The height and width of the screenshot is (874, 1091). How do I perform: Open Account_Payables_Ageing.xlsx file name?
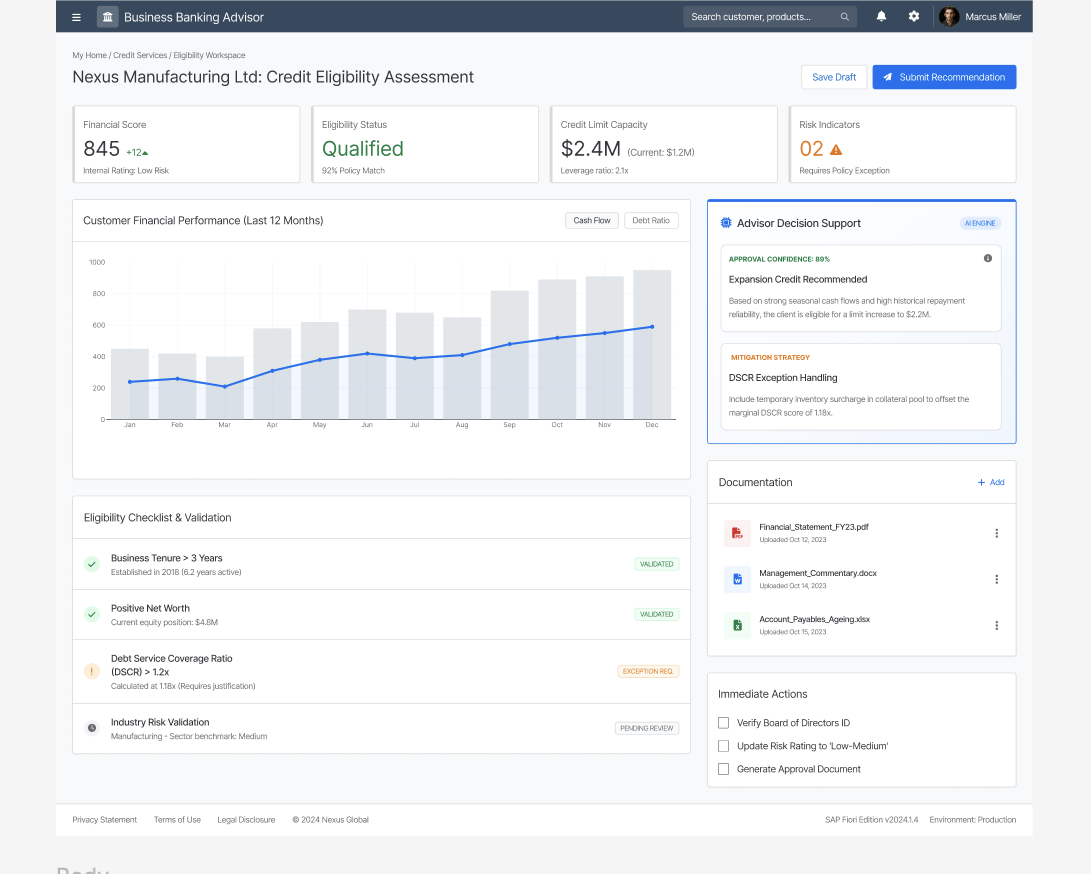[814, 619]
